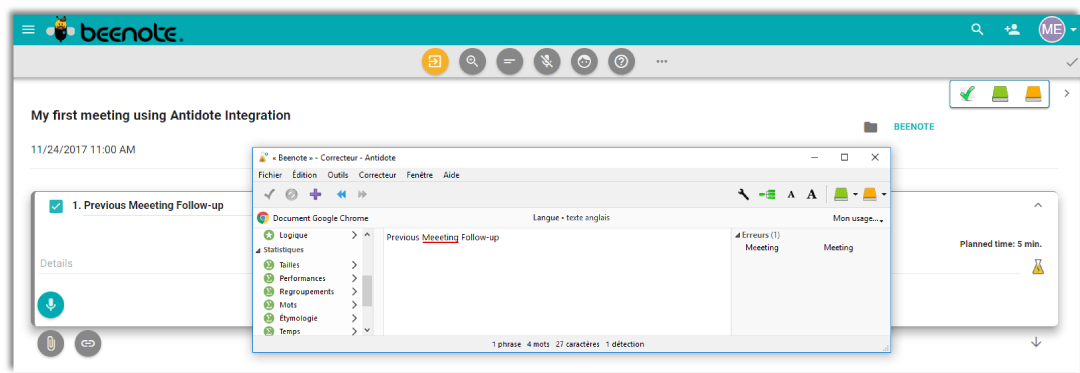The height and width of the screenshot is (373, 1080).
Task: Click the gray next detection arrows
Action: click(x=362, y=195)
